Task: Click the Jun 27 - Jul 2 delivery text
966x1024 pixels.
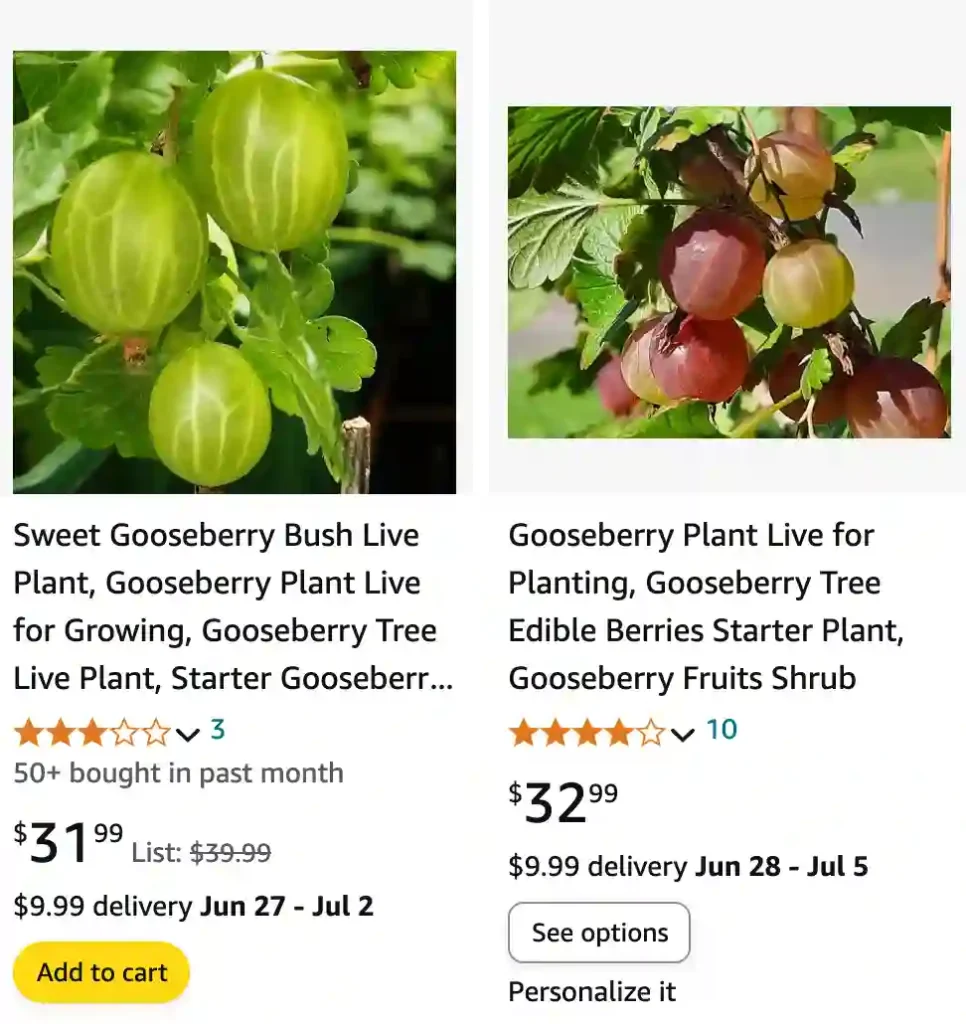Action: 286,907
